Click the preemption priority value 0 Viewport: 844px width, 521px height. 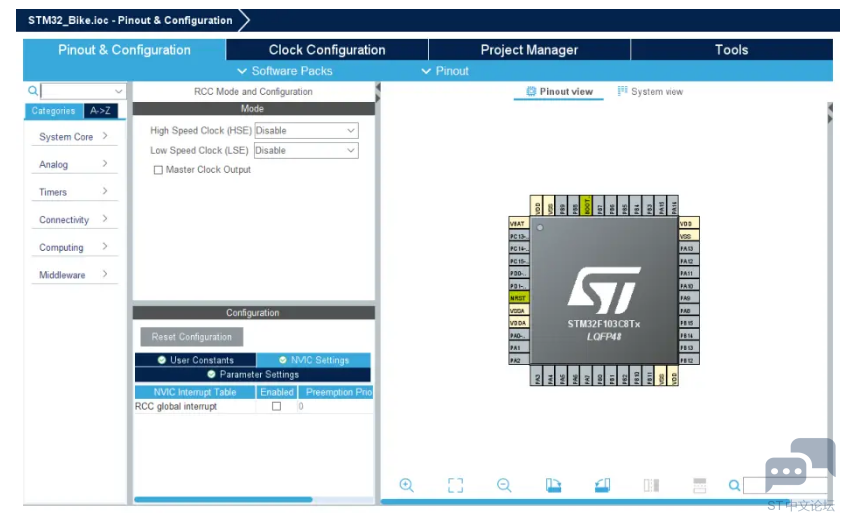(301, 406)
